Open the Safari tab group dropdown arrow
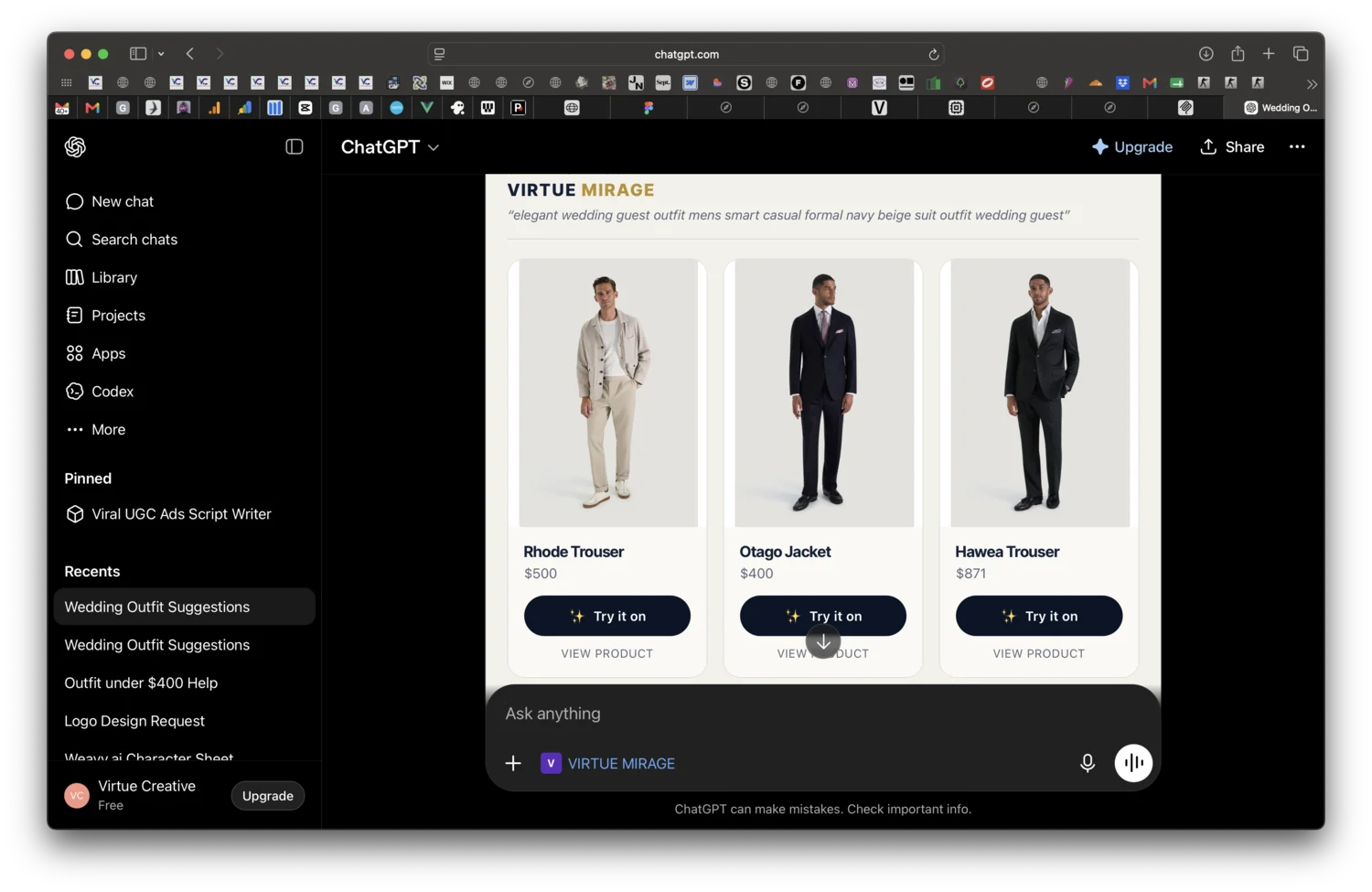Image resolution: width=1372 pixels, height=892 pixels. pos(161,54)
